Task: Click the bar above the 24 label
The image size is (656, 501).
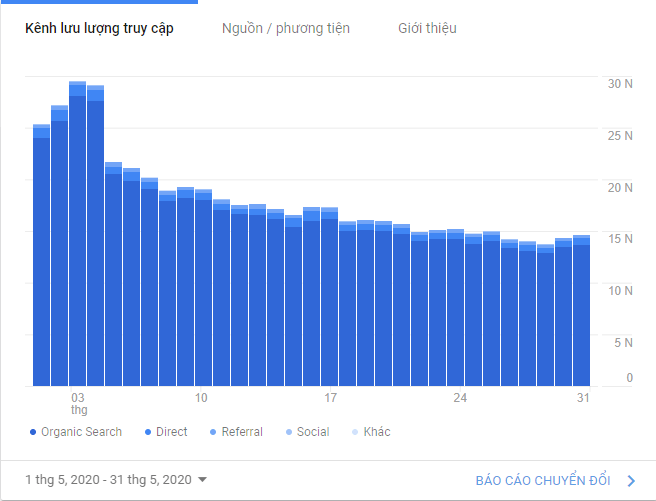Action: click(x=455, y=307)
